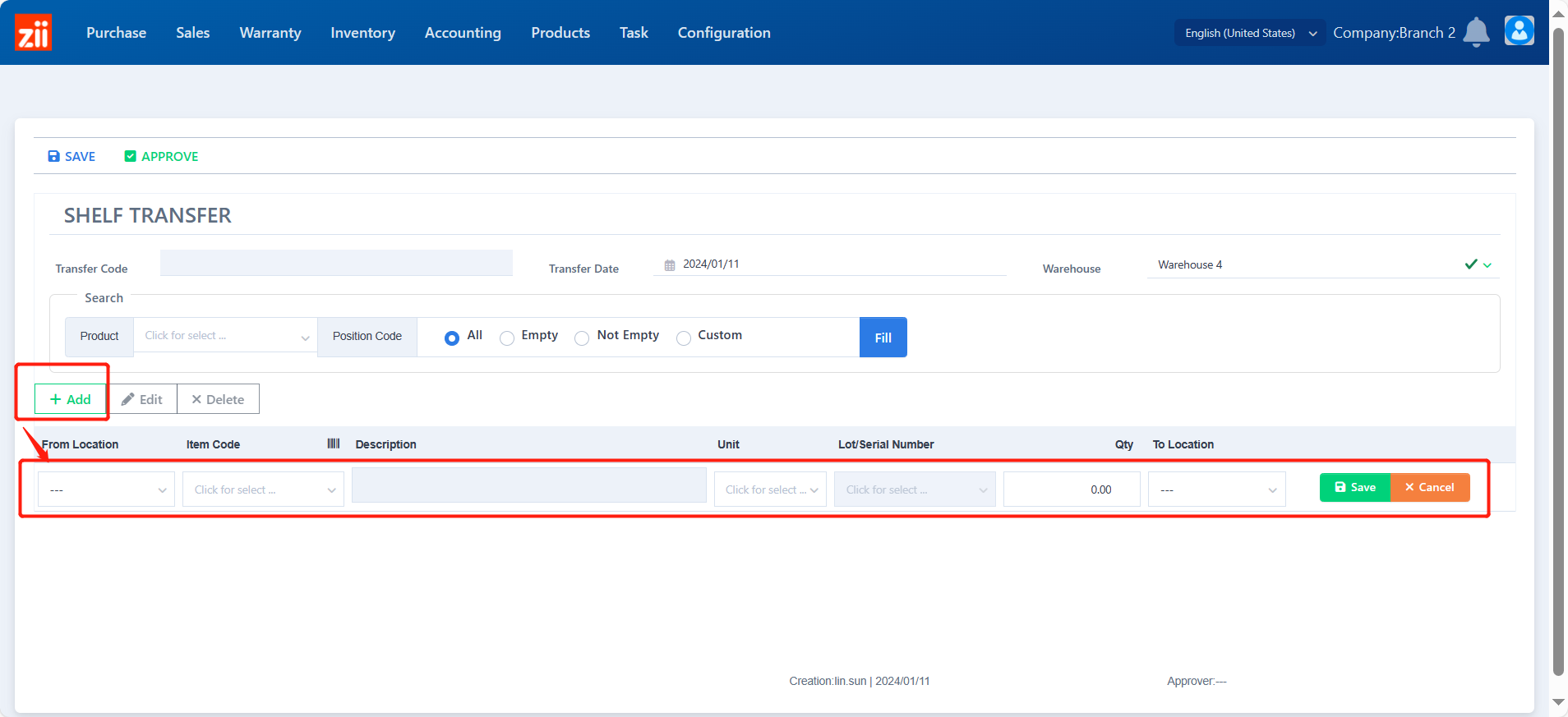The image size is (1568, 717).
Task: Select the All radio button
Action: pyautogui.click(x=452, y=338)
